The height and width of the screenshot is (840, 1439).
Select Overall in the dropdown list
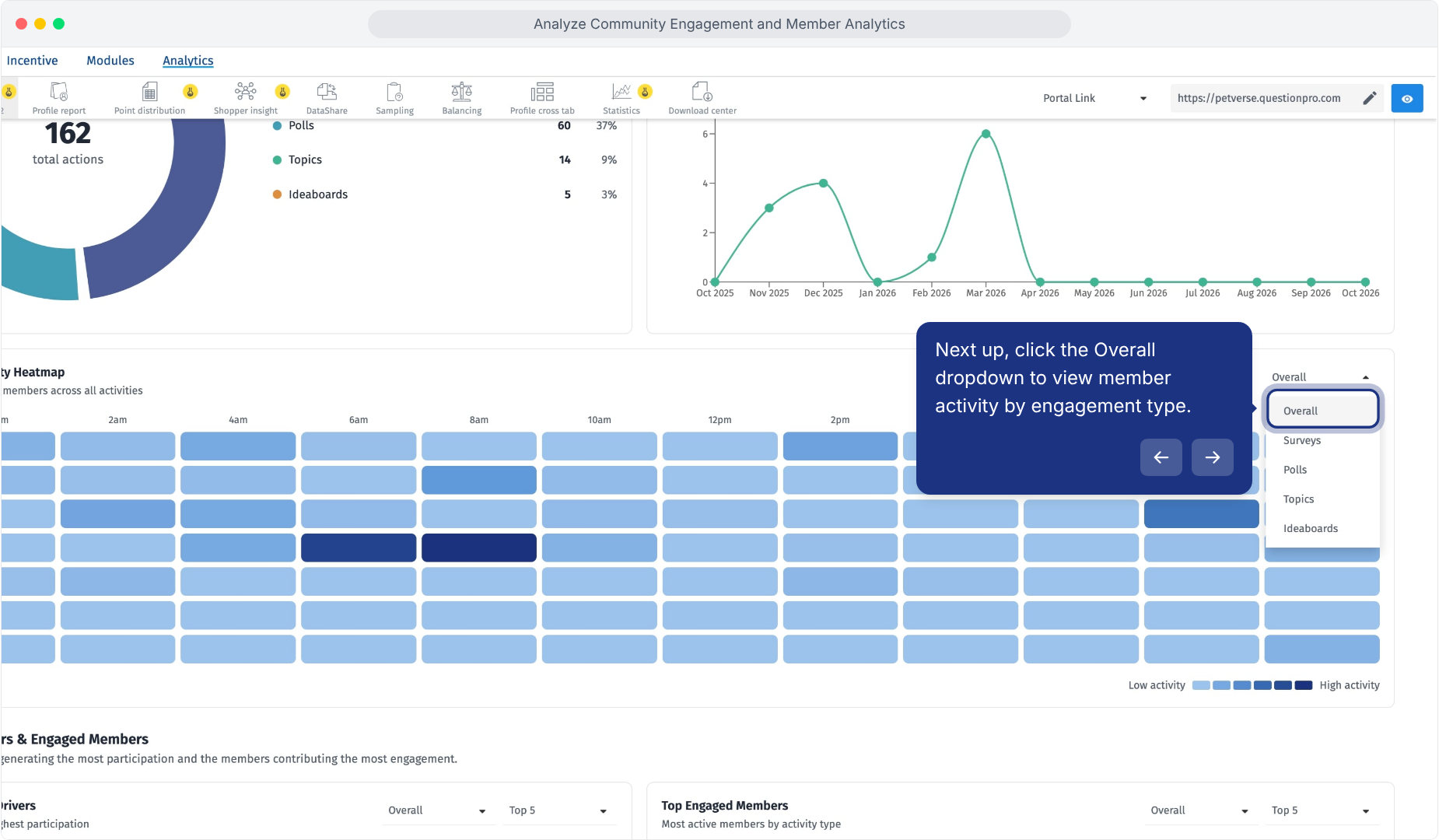[1322, 411]
